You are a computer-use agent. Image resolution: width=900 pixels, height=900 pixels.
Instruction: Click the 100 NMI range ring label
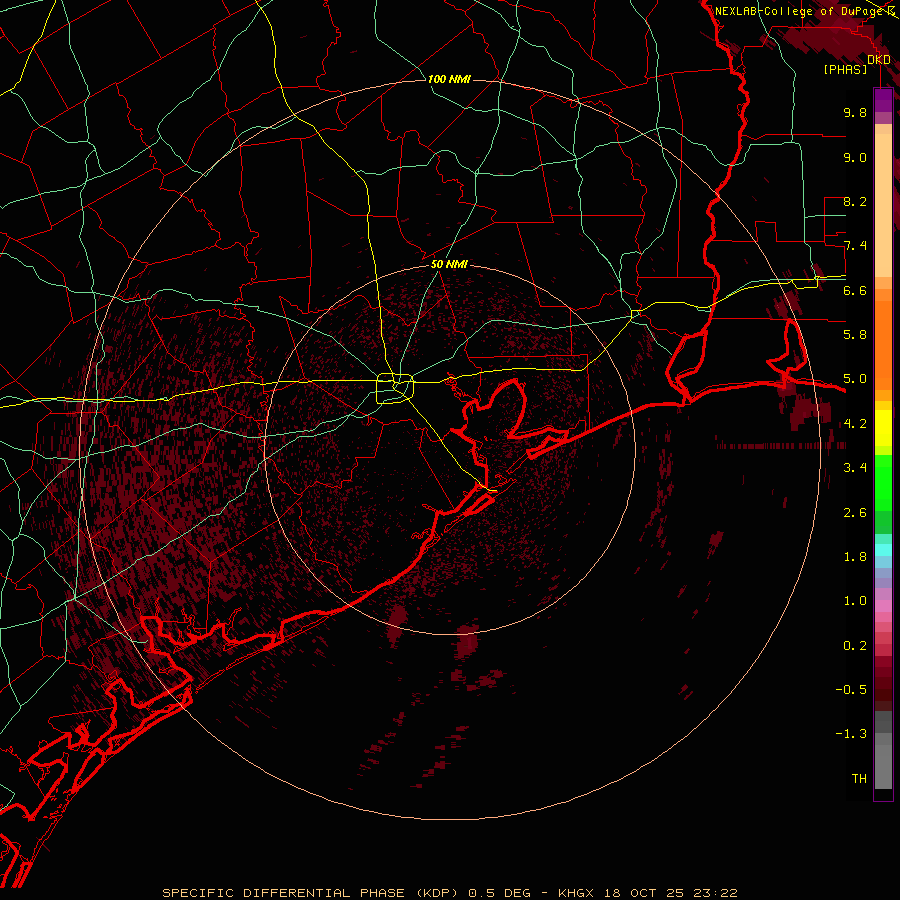449,79
